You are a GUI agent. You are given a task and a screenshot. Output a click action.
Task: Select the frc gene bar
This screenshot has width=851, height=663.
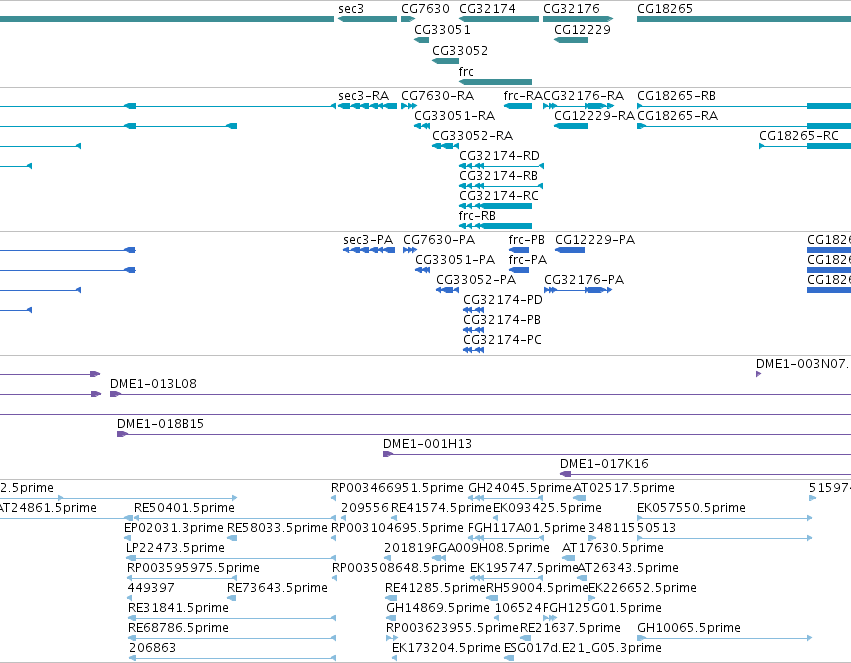(x=496, y=82)
